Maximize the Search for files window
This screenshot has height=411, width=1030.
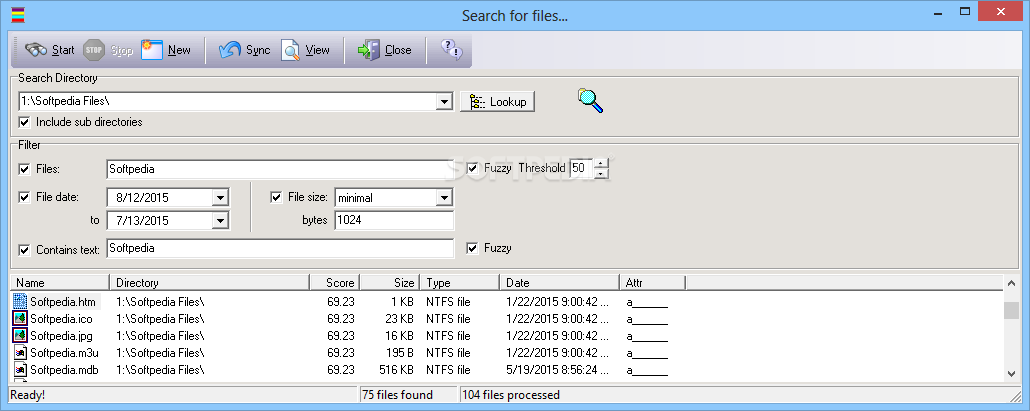tap(965, 12)
